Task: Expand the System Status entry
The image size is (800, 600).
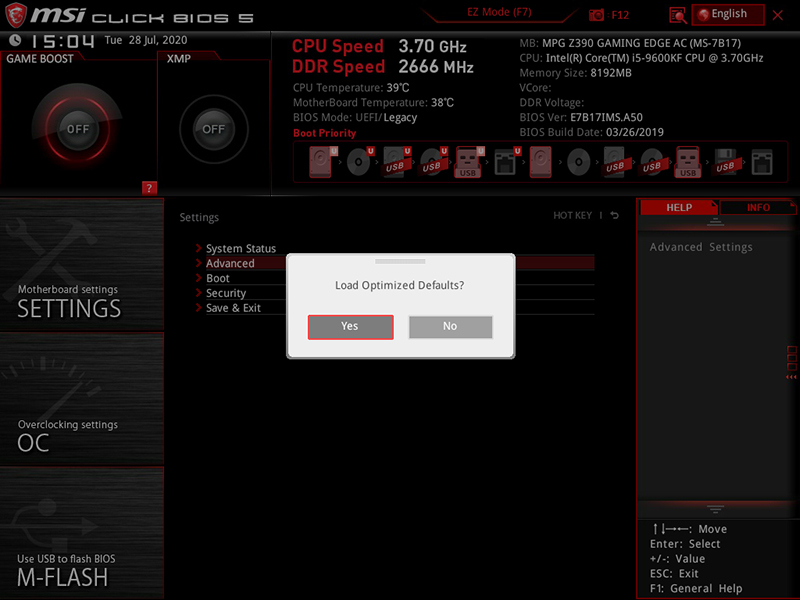Action: [x=241, y=249]
